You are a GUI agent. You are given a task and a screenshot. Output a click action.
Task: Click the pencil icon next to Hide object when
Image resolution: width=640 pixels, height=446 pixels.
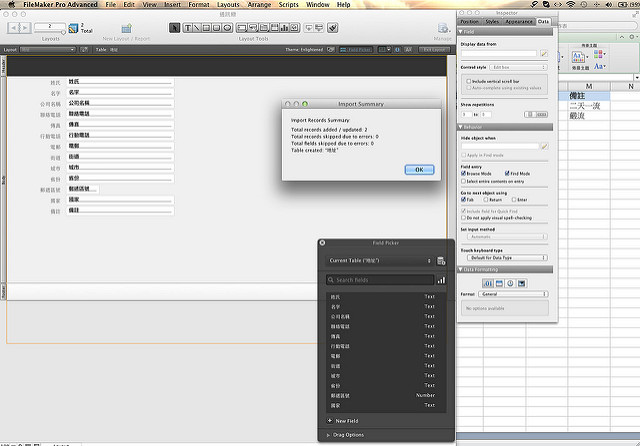coord(544,146)
